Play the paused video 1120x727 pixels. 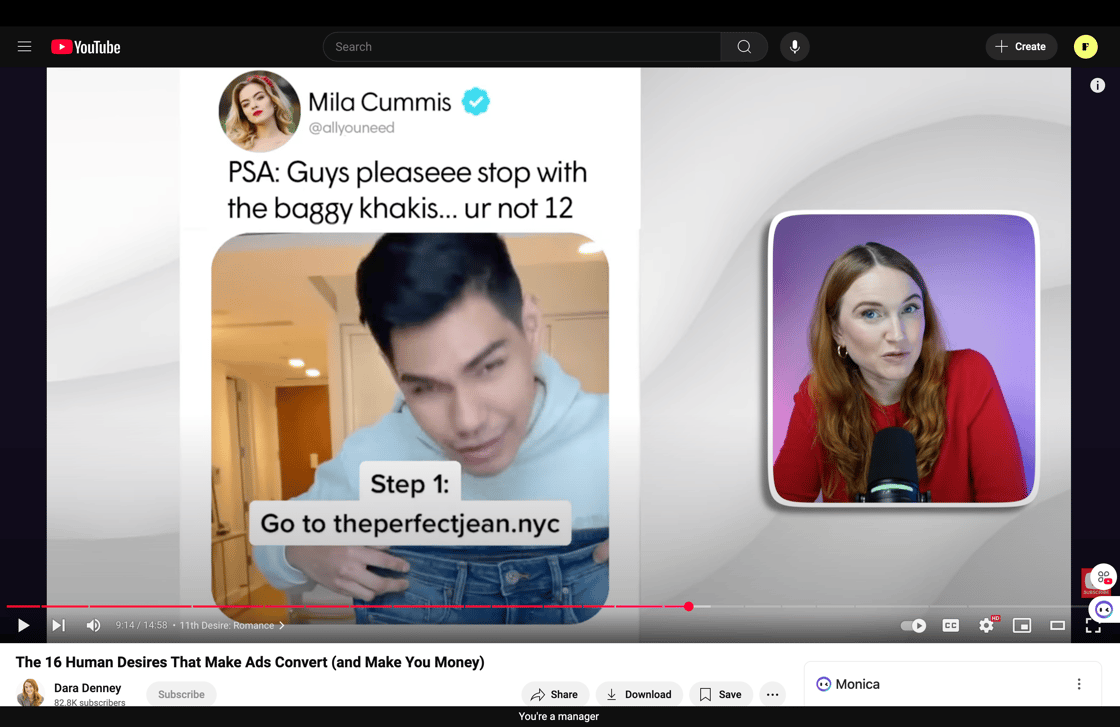[x=23, y=625]
